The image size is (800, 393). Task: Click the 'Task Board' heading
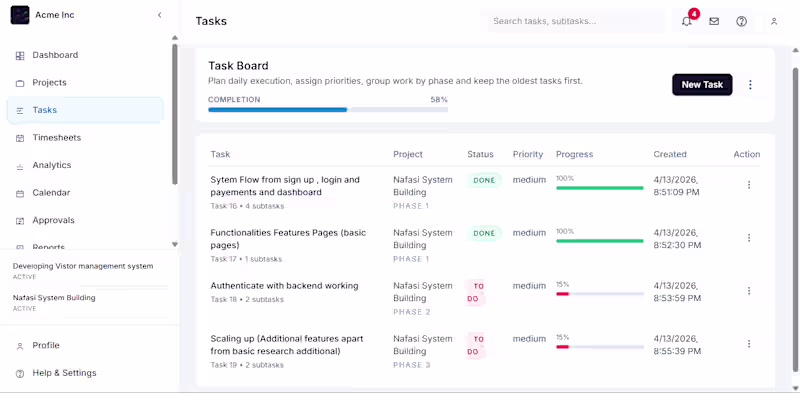click(238, 66)
